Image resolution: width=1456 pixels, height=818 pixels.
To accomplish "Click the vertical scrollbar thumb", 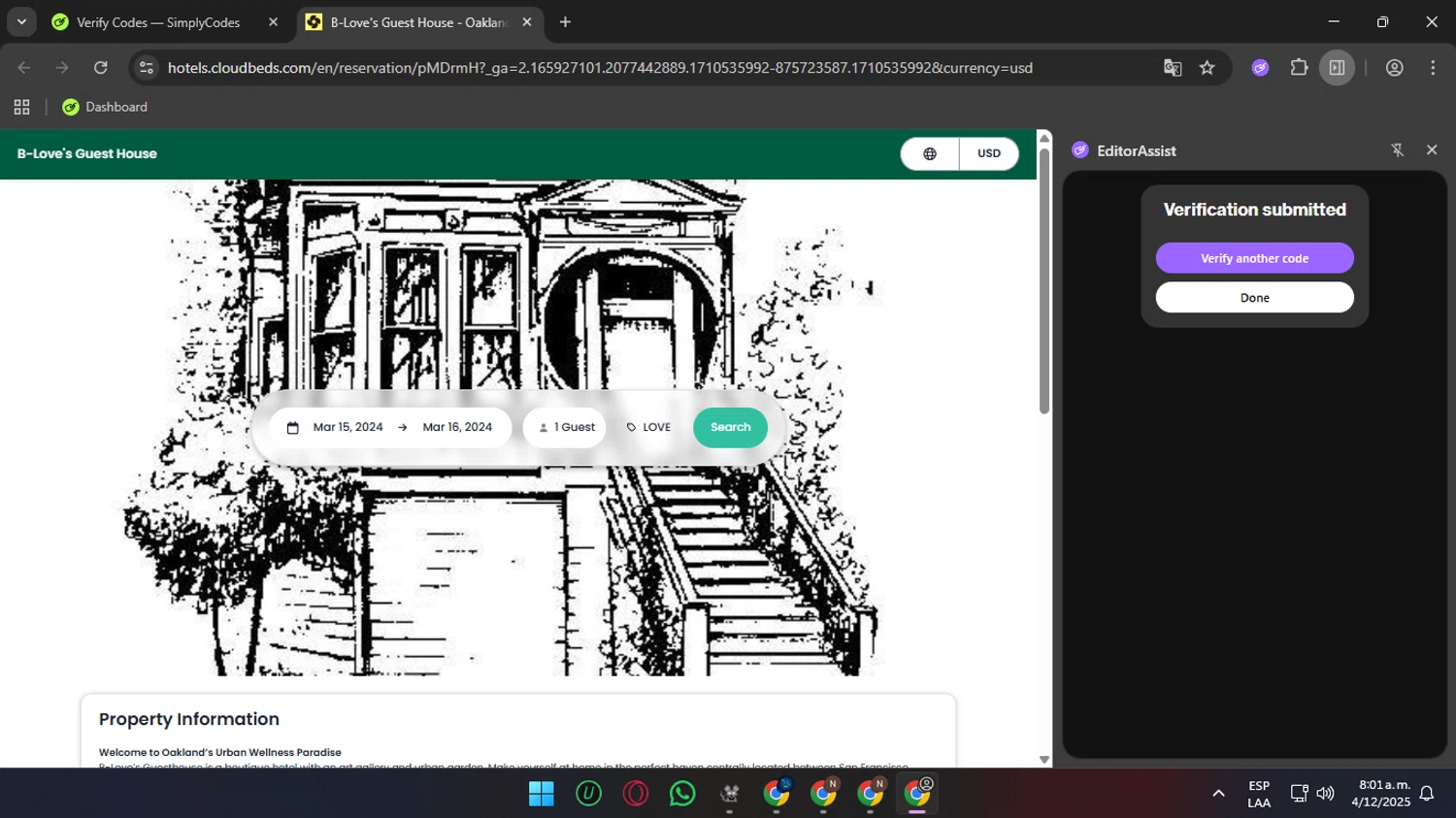I will pos(1044,279).
